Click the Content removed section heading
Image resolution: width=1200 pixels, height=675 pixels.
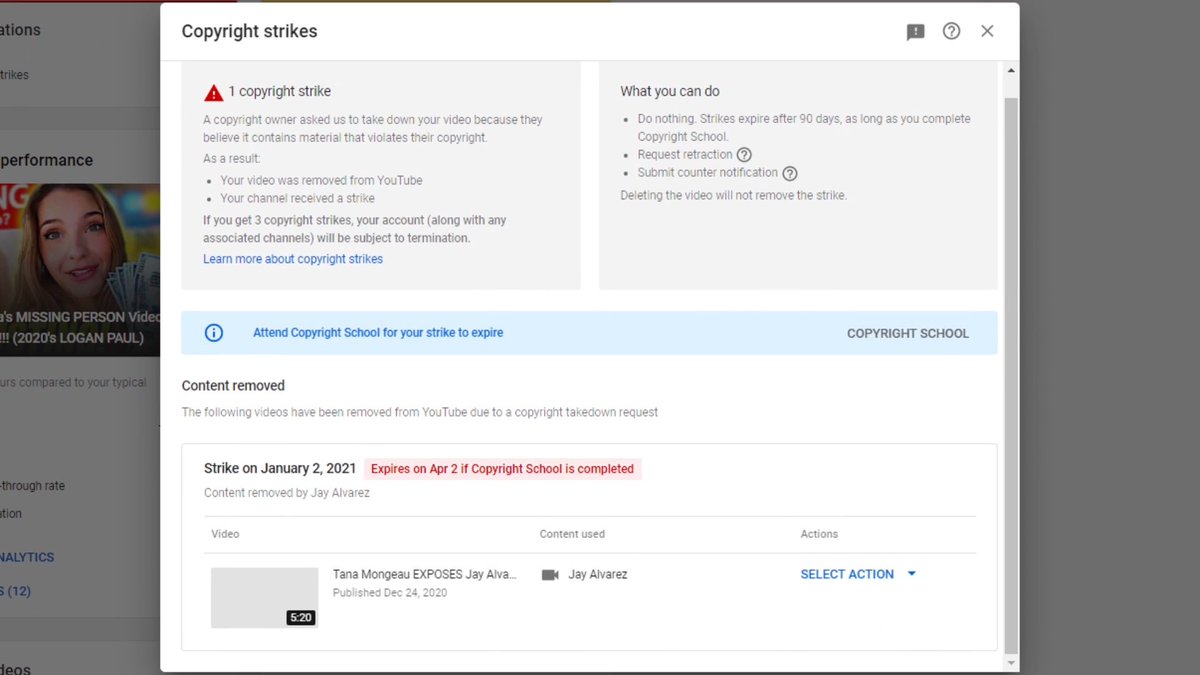click(233, 386)
